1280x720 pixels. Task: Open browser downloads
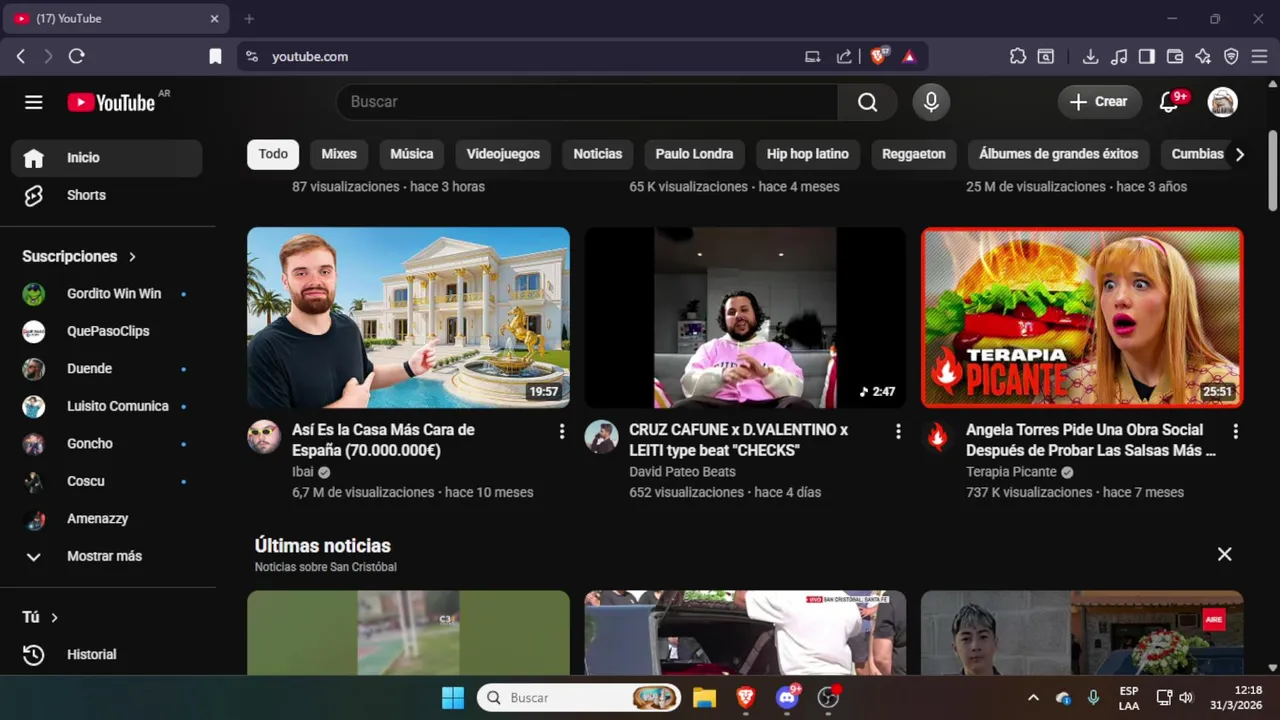click(x=1090, y=57)
